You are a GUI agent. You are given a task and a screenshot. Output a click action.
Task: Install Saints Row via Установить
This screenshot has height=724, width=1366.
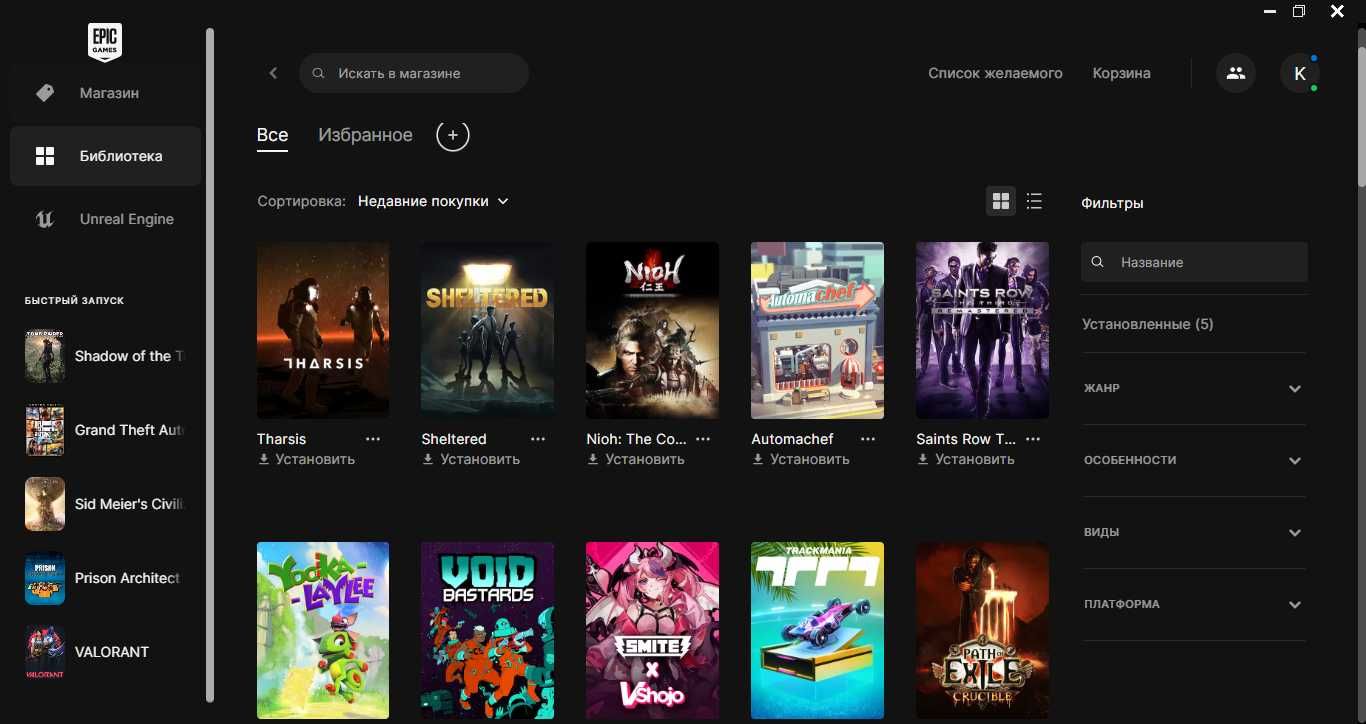coord(966,459)
